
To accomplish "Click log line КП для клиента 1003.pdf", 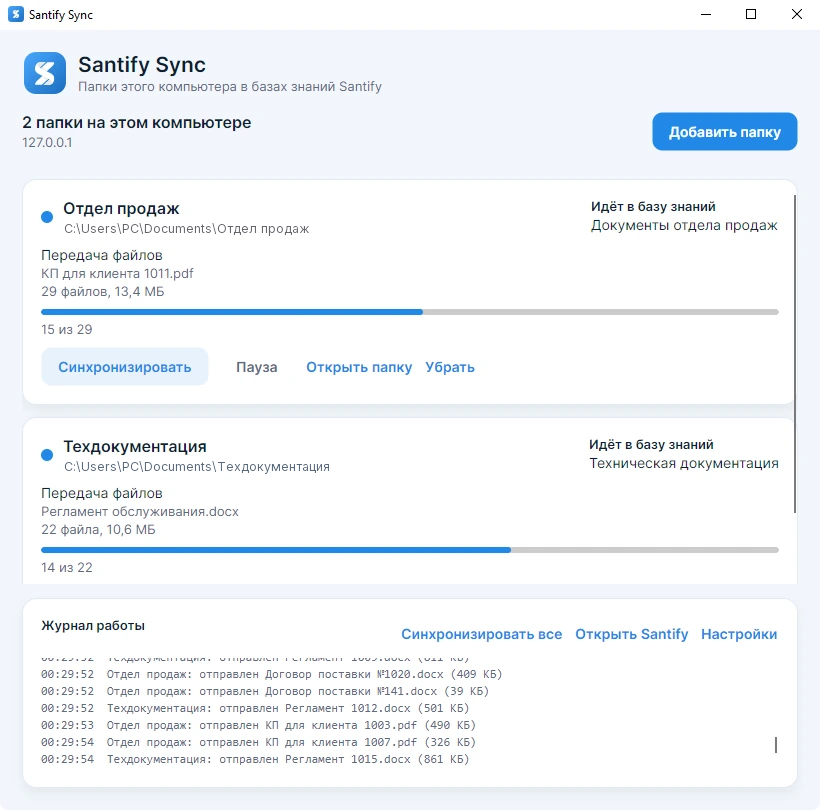I will click(258, 725).
